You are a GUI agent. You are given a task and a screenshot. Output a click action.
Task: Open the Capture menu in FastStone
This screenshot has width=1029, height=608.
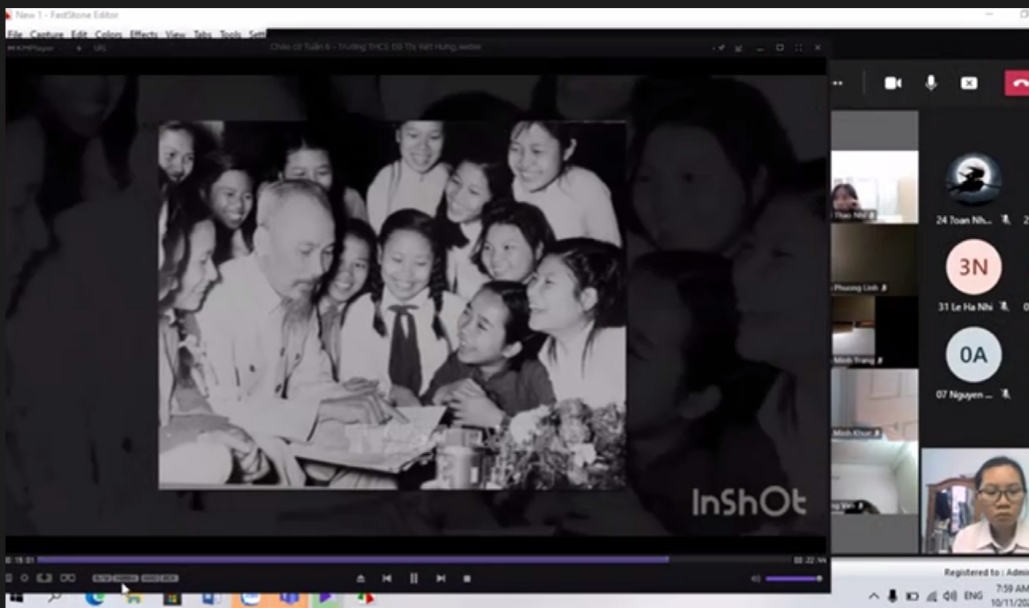tap(47, 34)
